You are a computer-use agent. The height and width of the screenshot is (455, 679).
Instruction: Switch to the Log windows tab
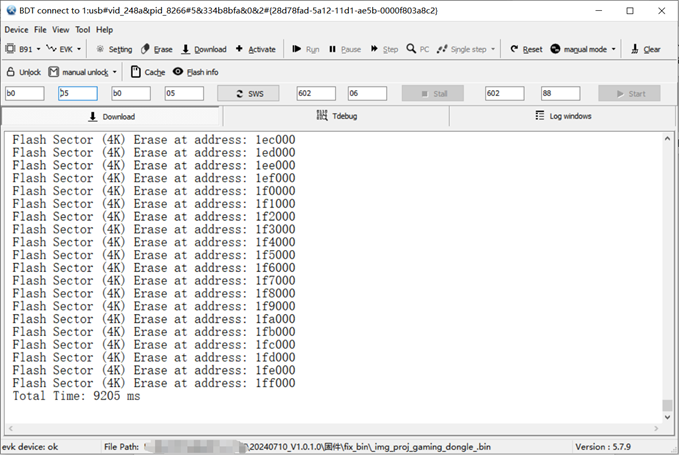[x=563, y=116]
